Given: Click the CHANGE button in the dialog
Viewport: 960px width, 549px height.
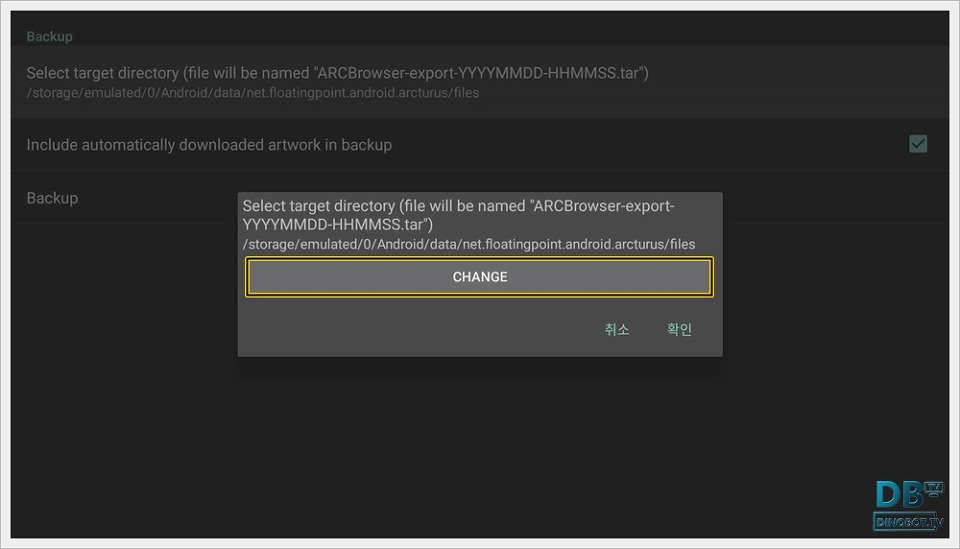Looking at the screenshot, I should point(479,277).
